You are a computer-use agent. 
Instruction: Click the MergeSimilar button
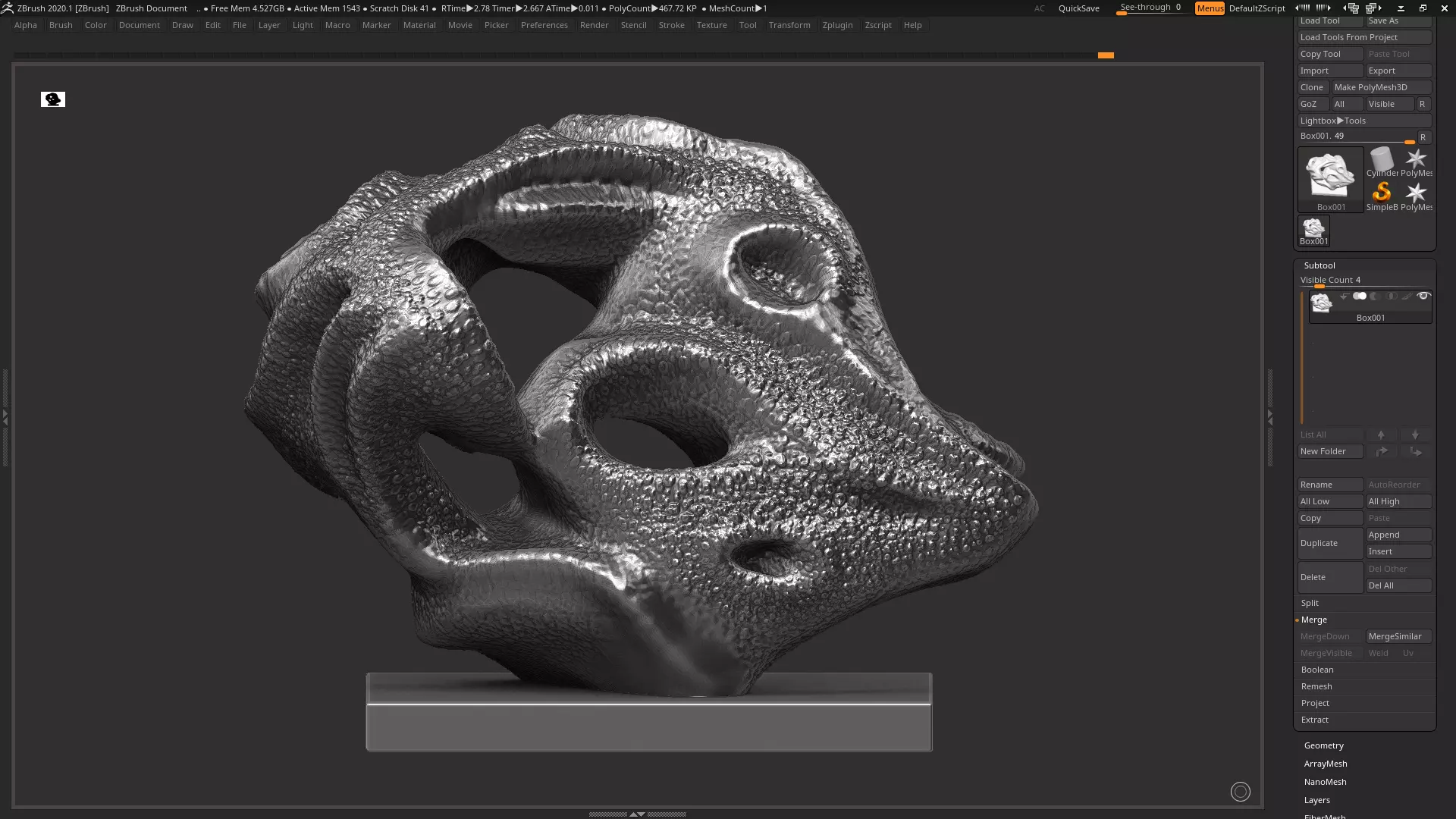1398,636
